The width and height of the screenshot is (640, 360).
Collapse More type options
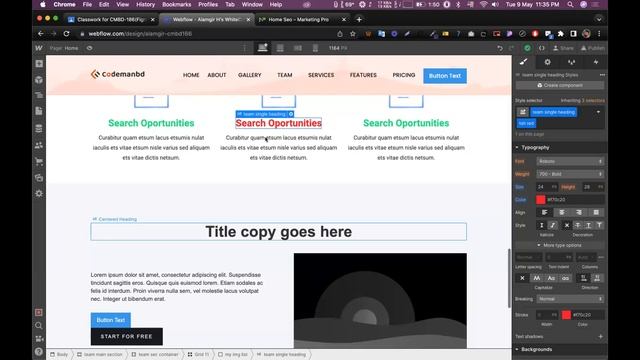[x=559, y=245]
